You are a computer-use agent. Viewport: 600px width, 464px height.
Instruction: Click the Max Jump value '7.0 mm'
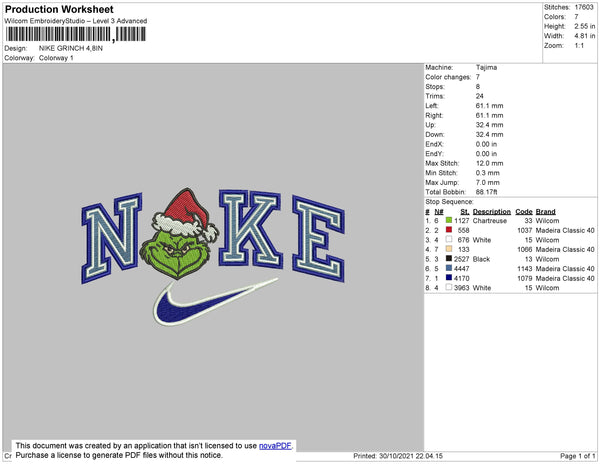coord(488,182)
